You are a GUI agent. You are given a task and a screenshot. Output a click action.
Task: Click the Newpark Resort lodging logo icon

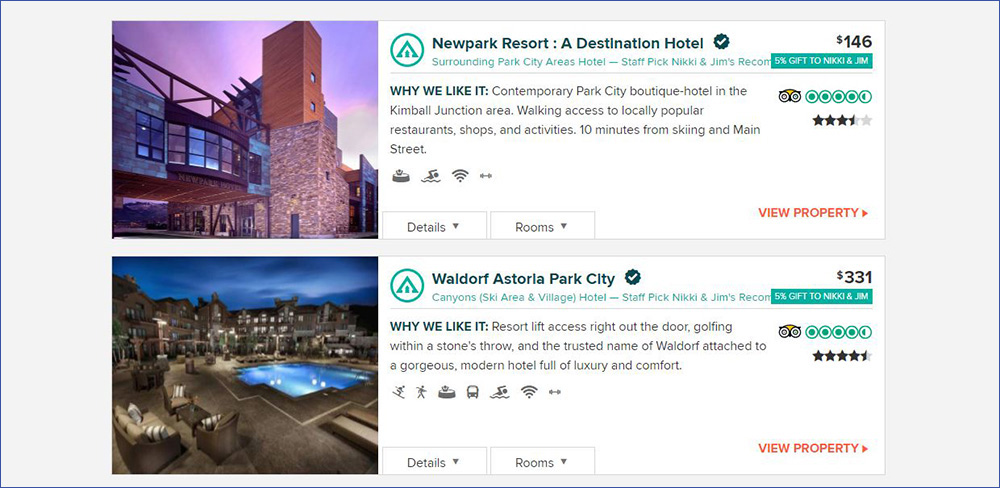407,50
